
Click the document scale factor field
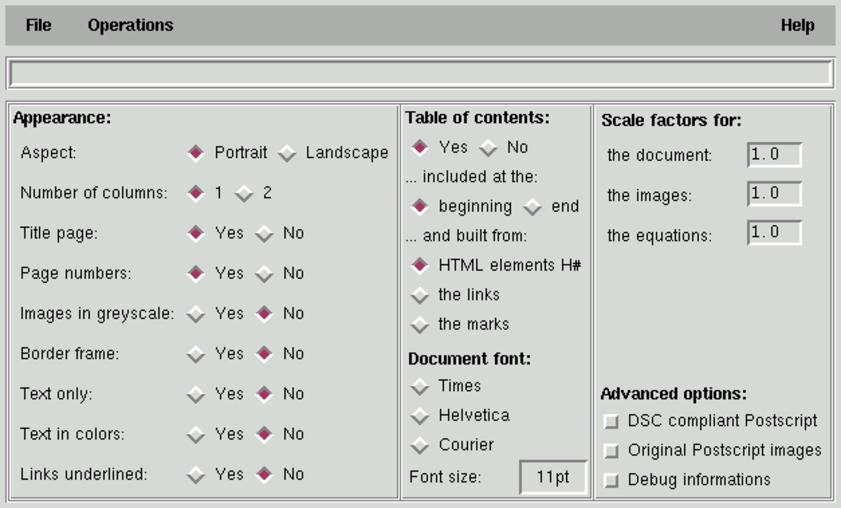click(774, 155)
